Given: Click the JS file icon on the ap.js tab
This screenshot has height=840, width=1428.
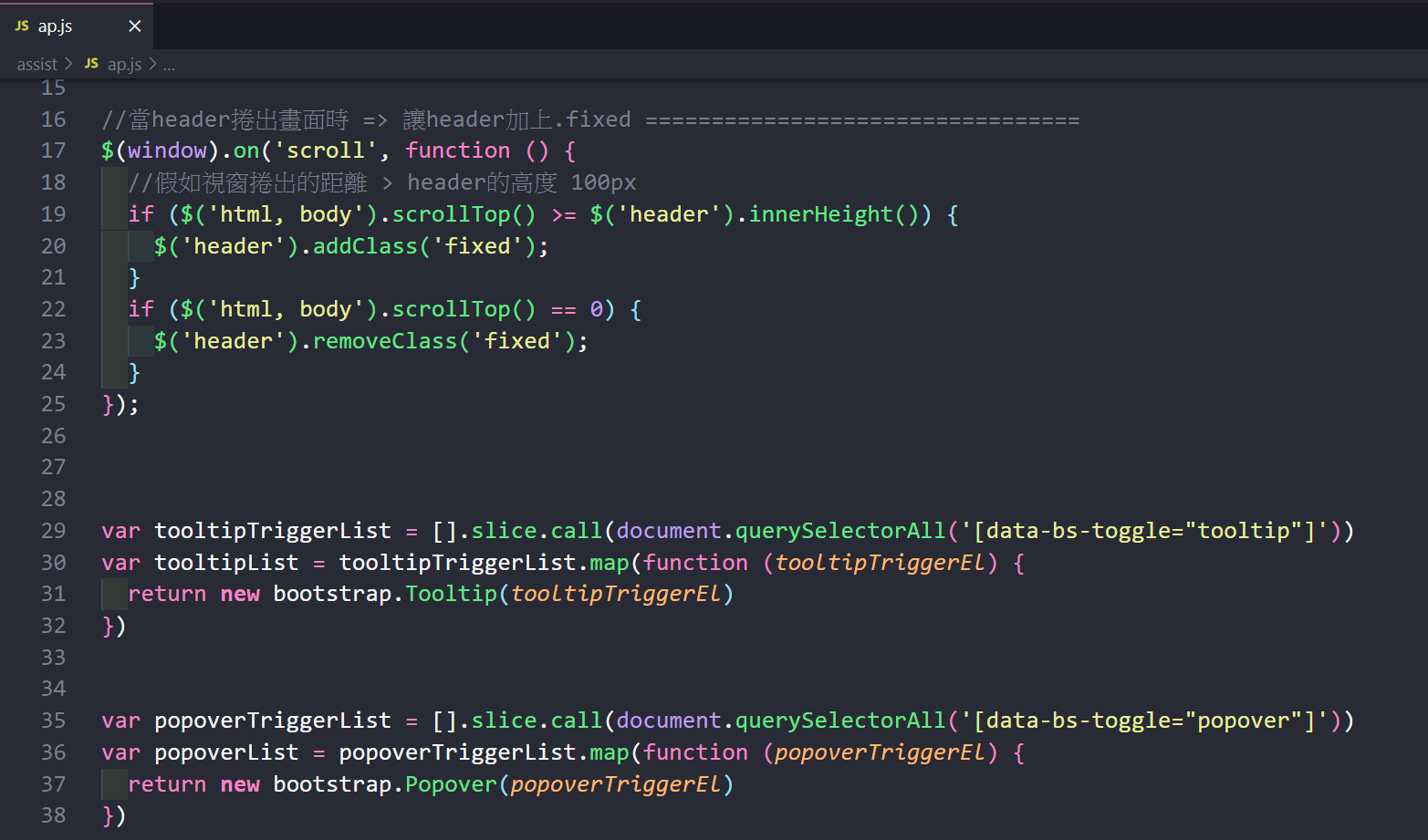Looking at the screenshot, I should click(22, 26).
